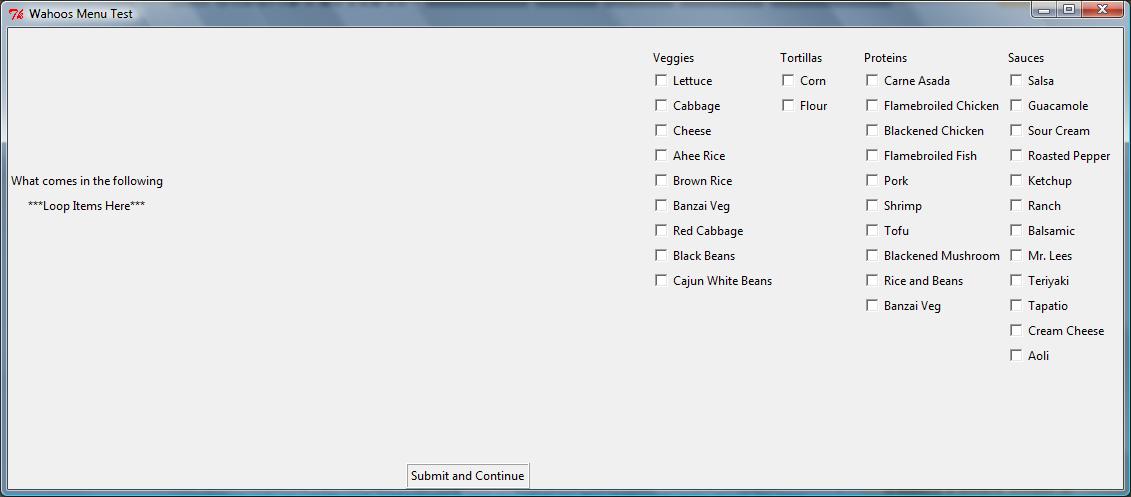Check Brown Rice
This screenshot has width=1131, height=497.
click(661, 180)
